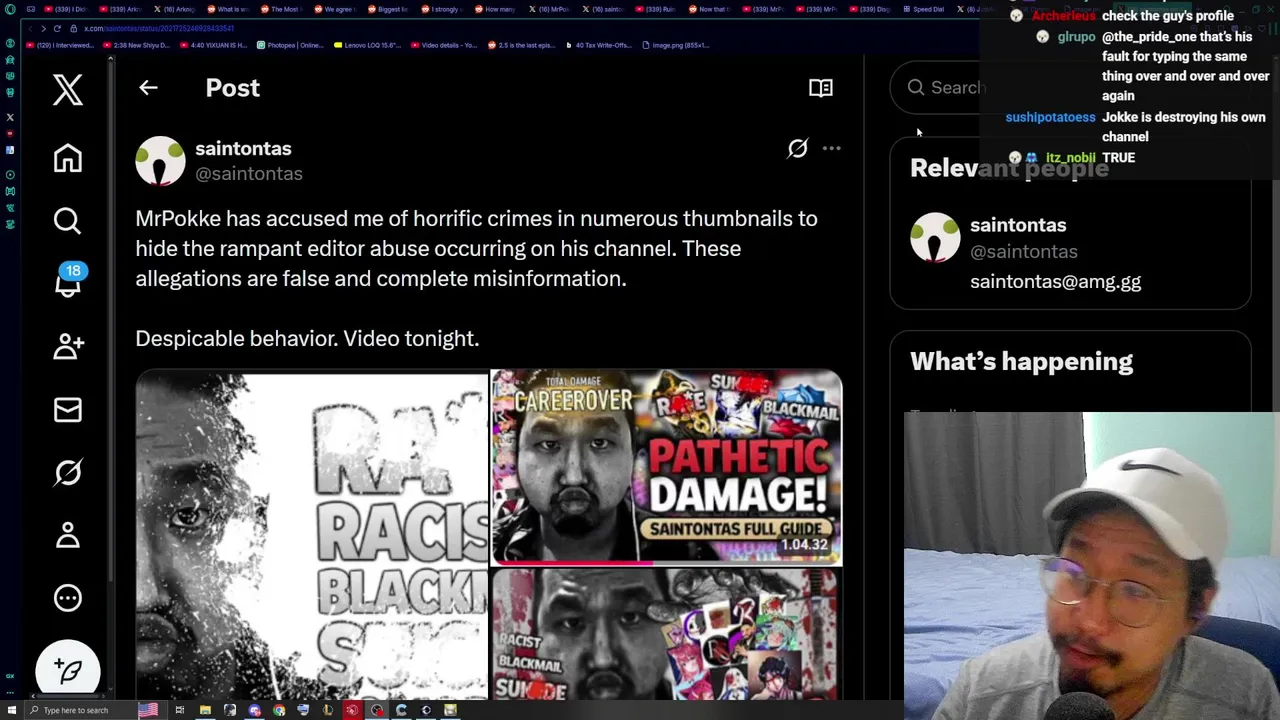
Task: Open the bottom-right blood-splattered thumbnail image
Action: pyautogui.click(x=666, y=635)
